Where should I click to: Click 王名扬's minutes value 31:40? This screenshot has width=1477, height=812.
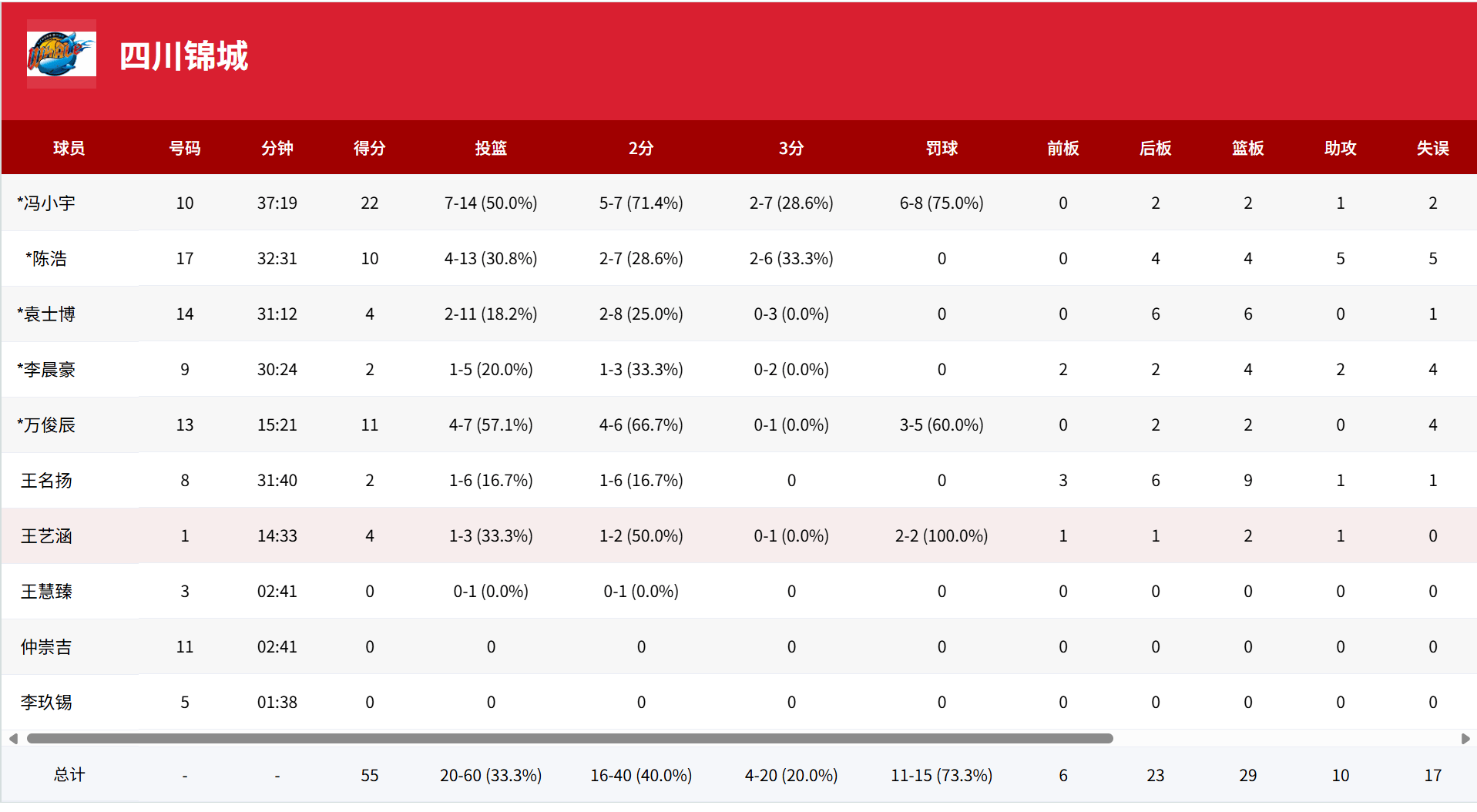pos(277,481)
